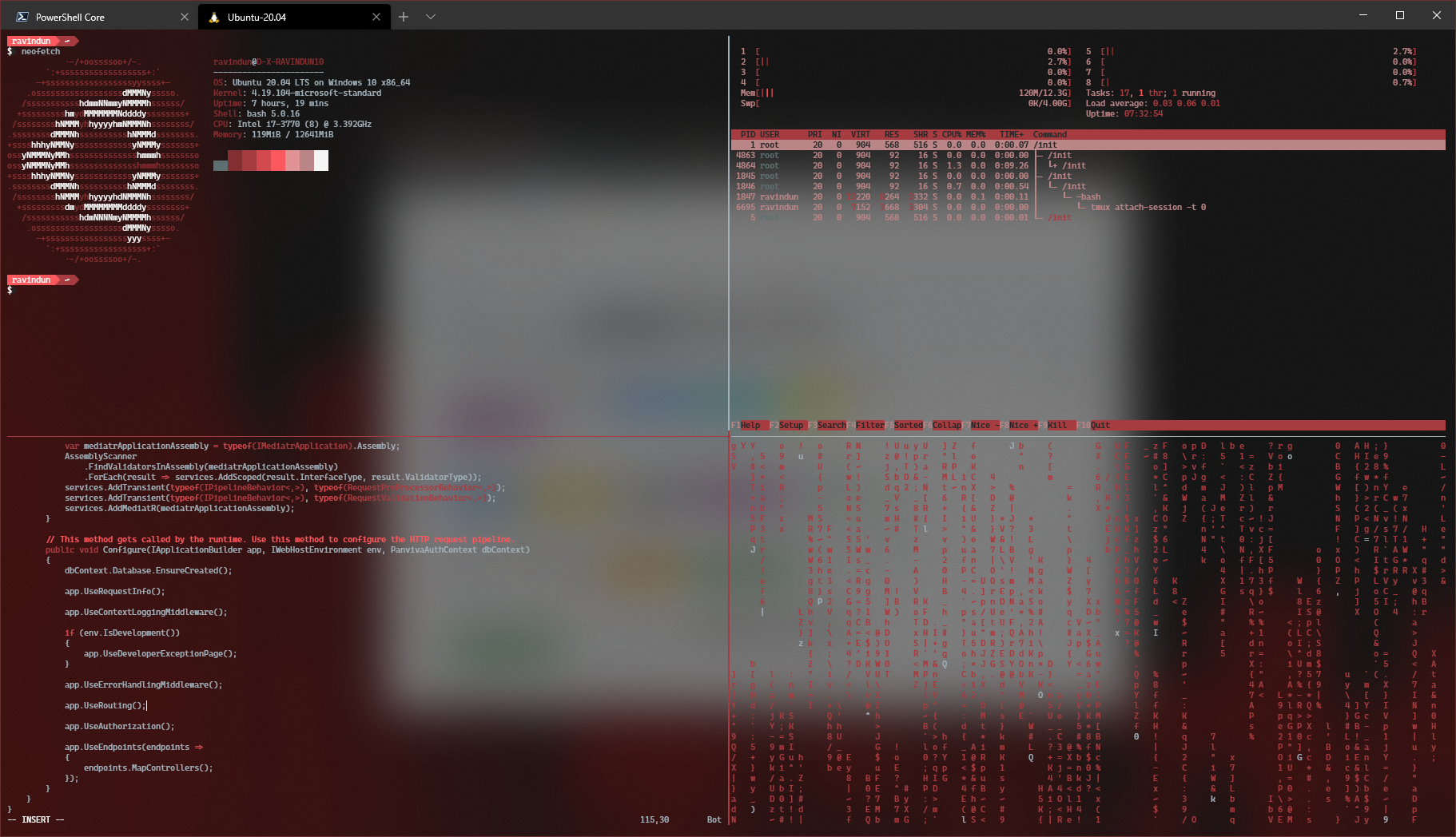The width and height of the screenshot is (1456, 837).
Task: Sort htop by PRI column header
Action: [x=815, y=134]
